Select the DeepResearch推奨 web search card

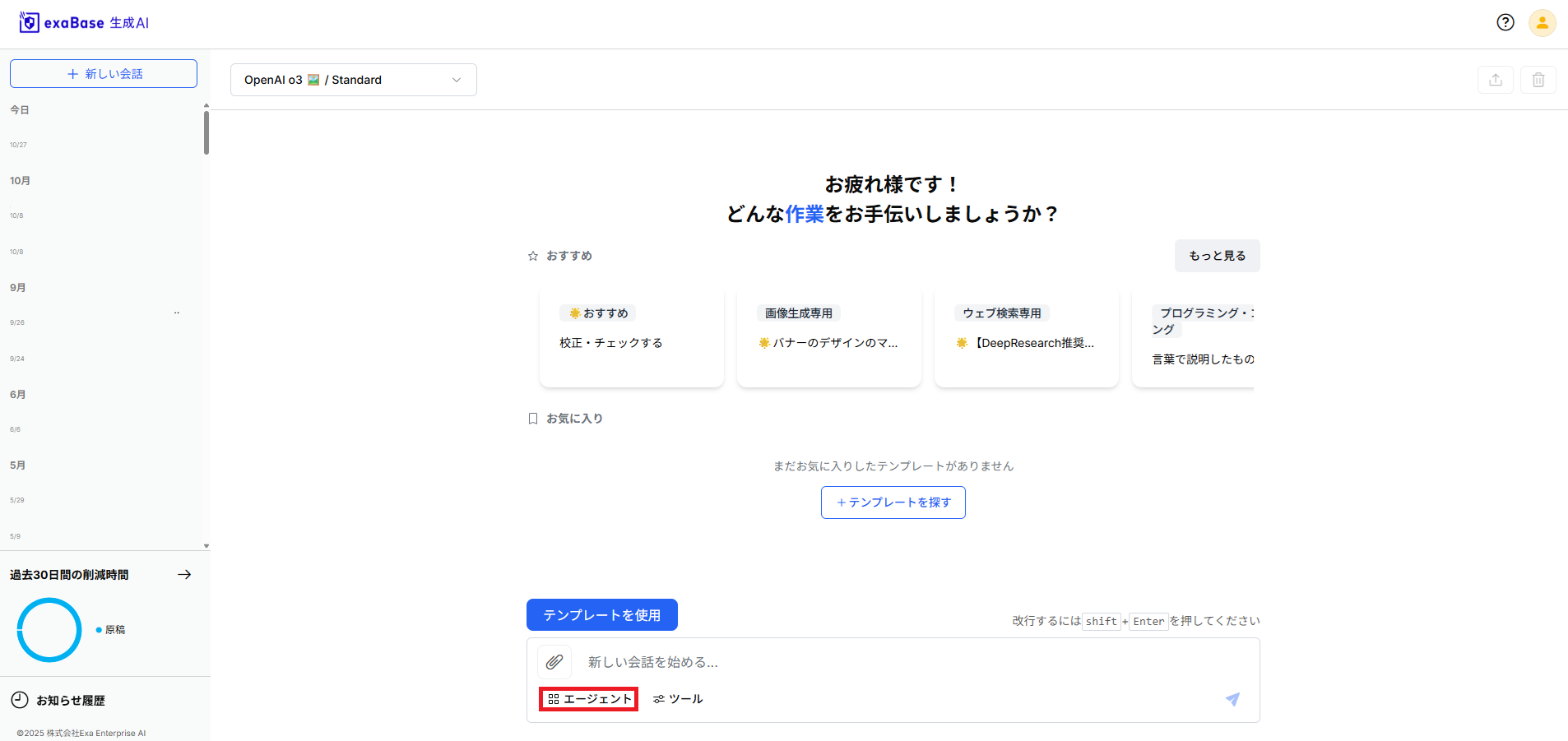pos(1027,337)
